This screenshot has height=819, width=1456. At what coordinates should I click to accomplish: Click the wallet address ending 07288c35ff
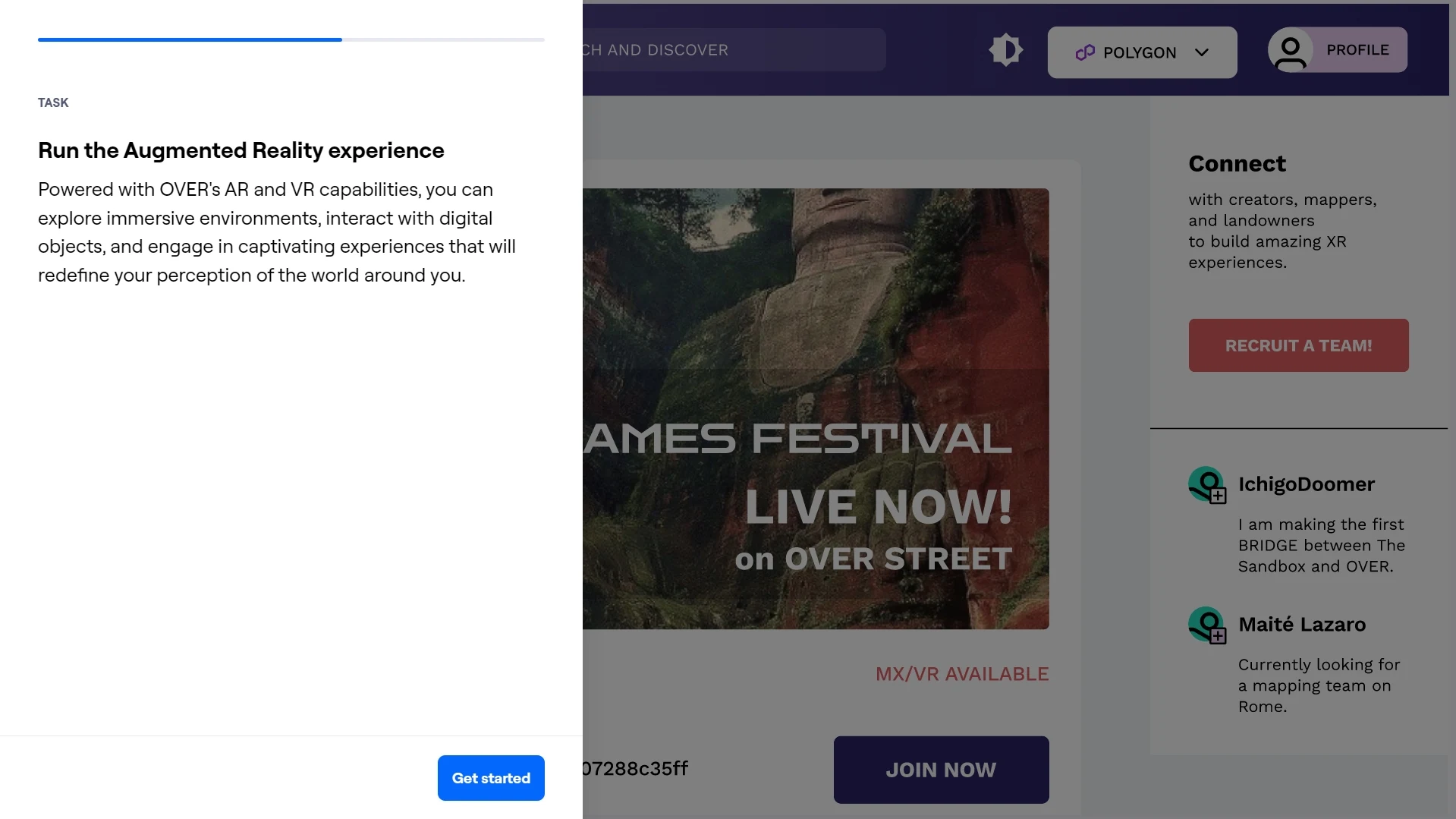636,769
